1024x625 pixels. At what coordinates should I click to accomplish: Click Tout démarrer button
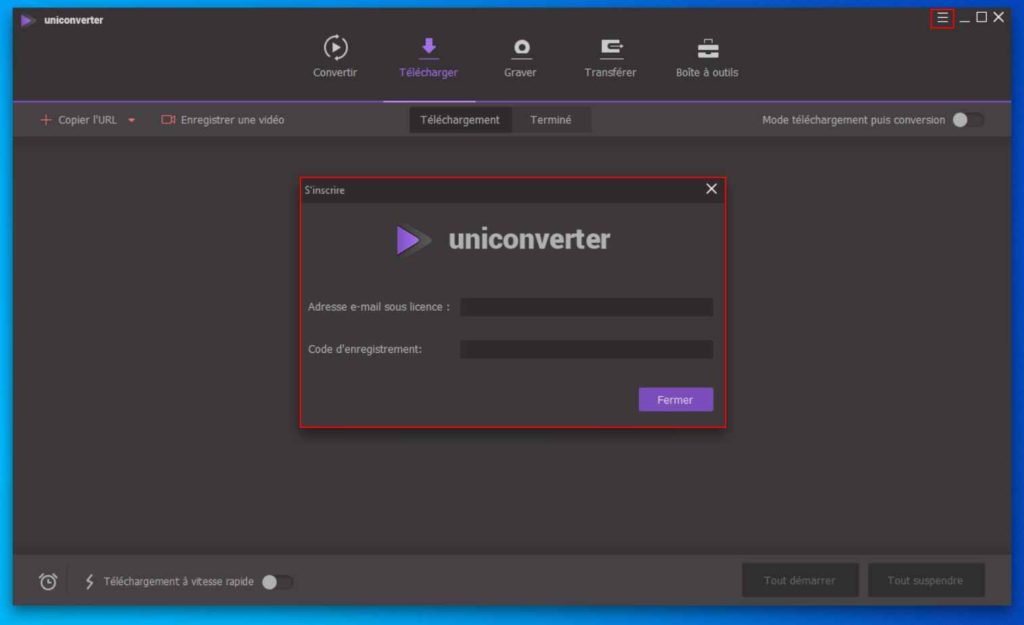pyautogui.click(x=800, y=580)
